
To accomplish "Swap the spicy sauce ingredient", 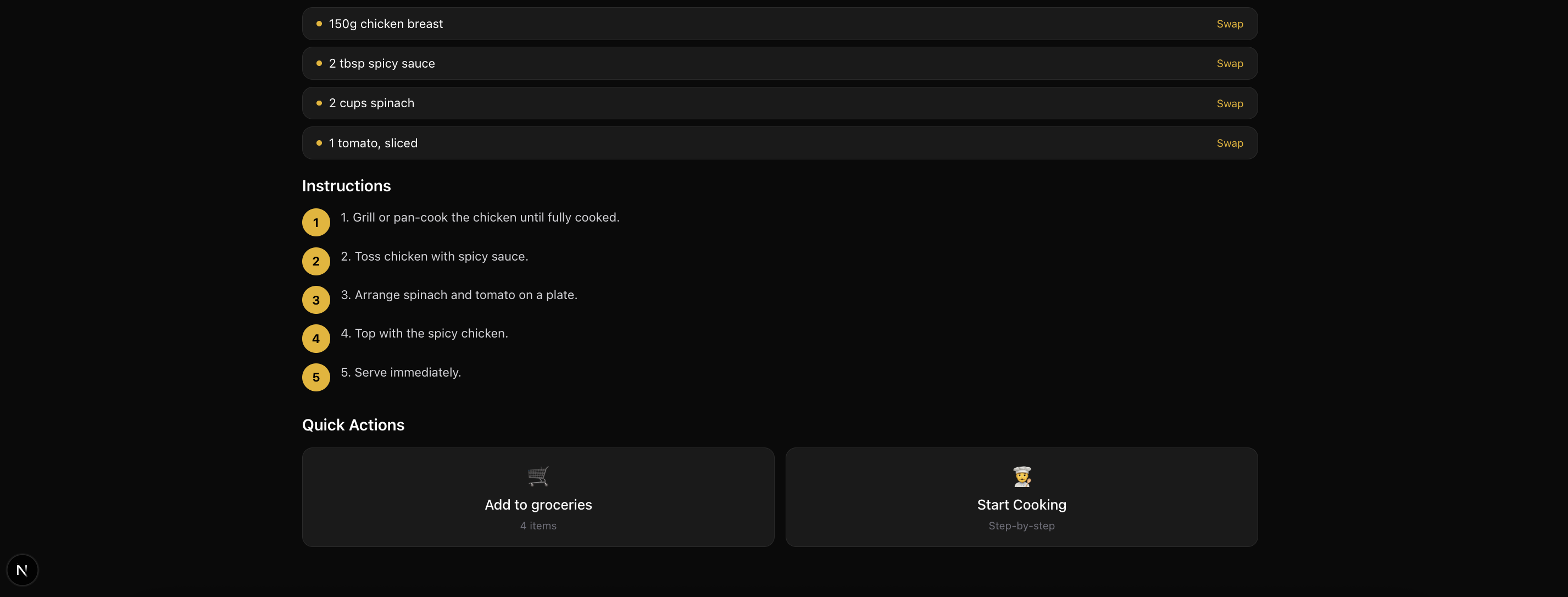I will [x=1229, y=63].
